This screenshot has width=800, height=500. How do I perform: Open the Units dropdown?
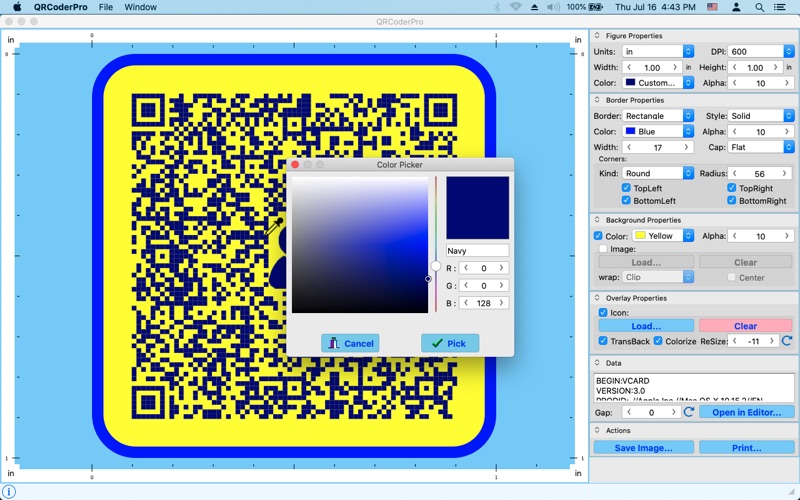(x=658, y=52)
